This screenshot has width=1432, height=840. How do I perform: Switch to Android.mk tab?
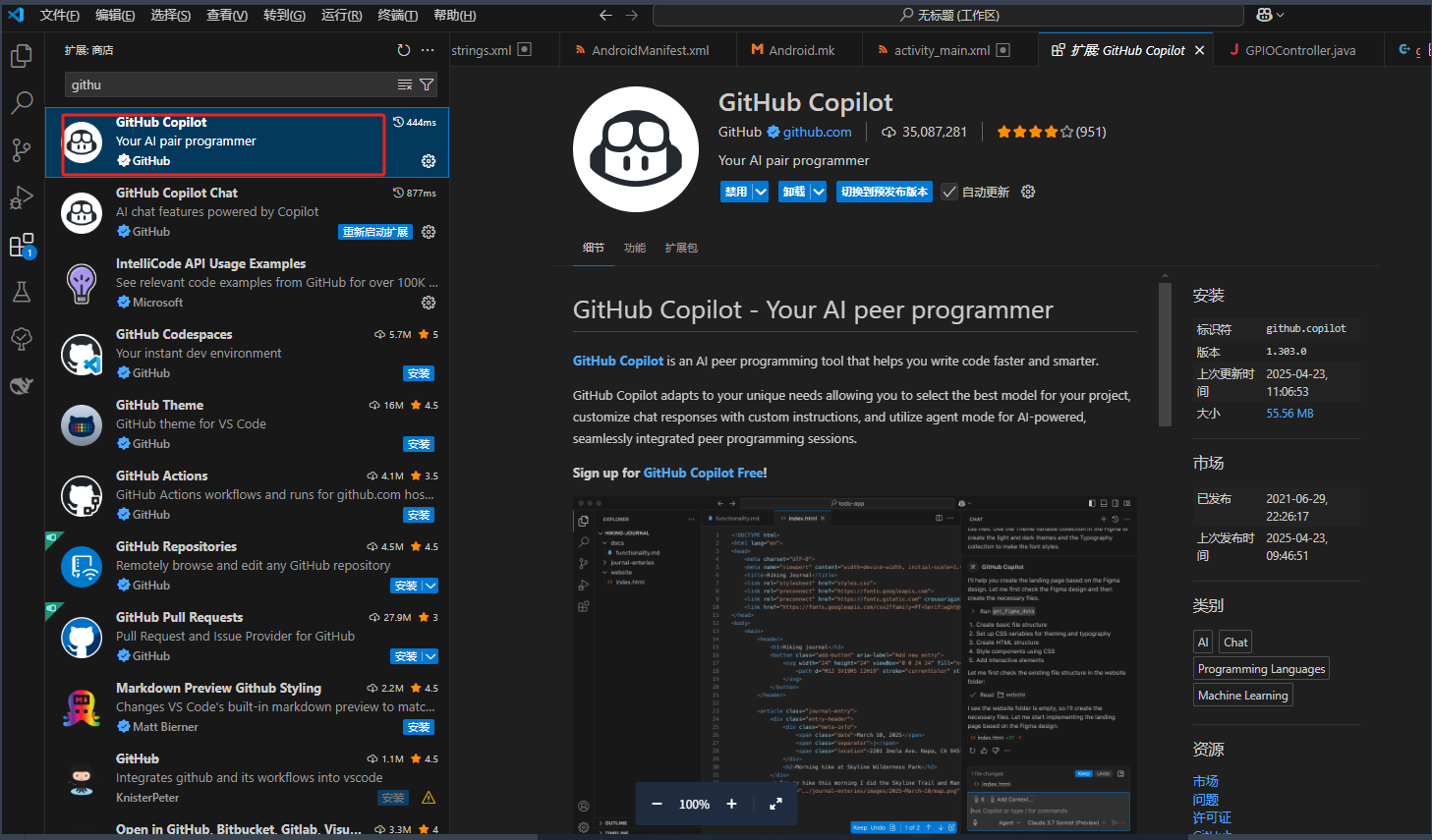(801, 50)
